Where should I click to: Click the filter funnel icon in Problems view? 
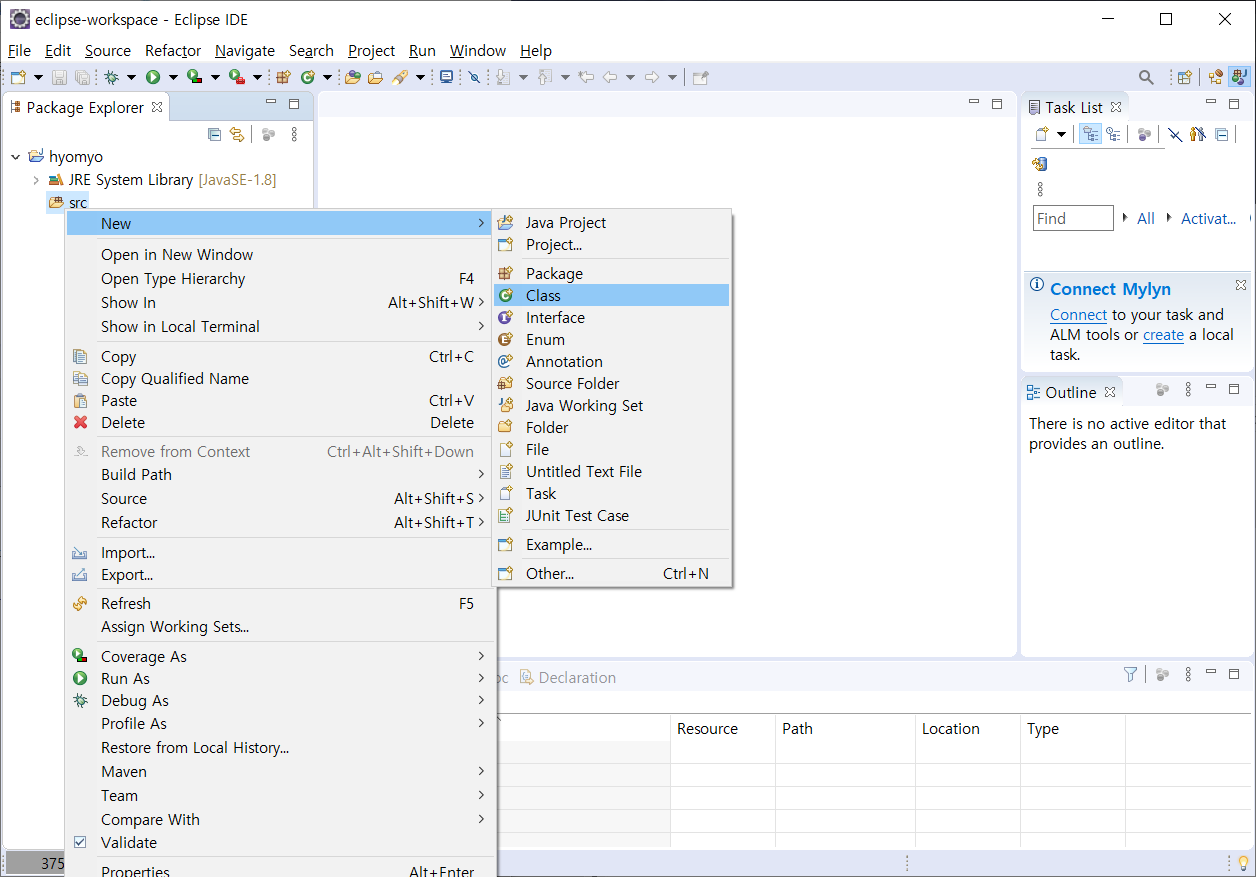1131,675
